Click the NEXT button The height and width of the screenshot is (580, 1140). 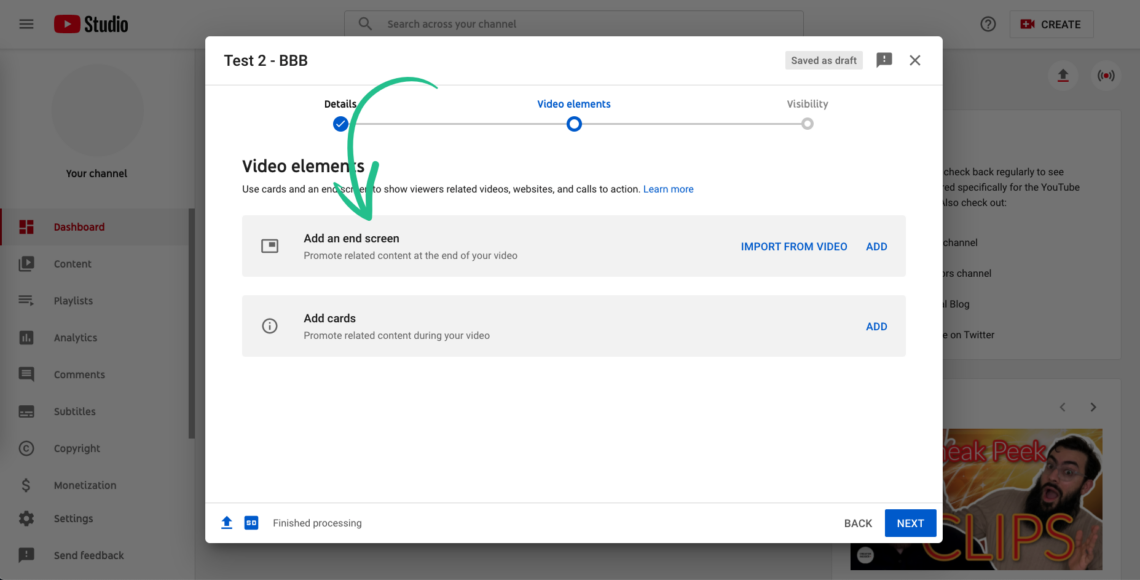pyautogui.click(x=910, y=522)
